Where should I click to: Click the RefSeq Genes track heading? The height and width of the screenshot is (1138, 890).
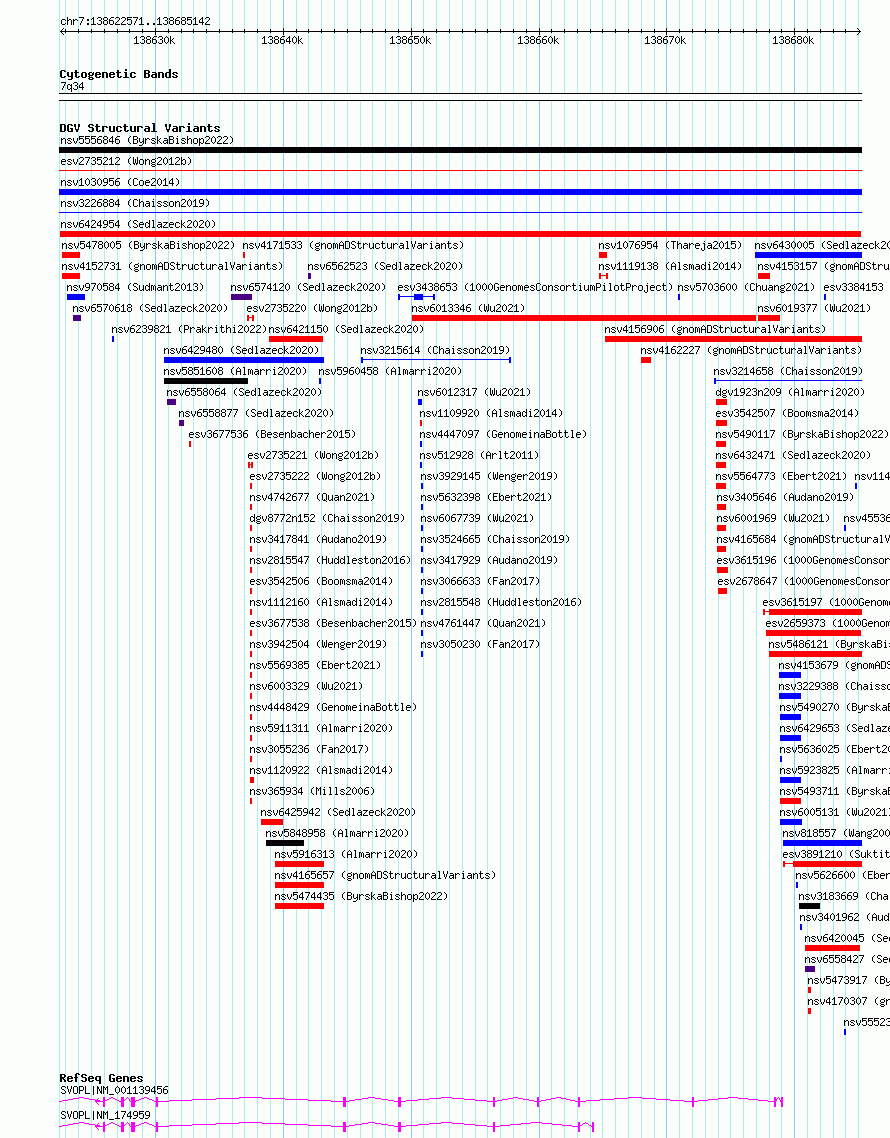click(x=101, y=1078)
